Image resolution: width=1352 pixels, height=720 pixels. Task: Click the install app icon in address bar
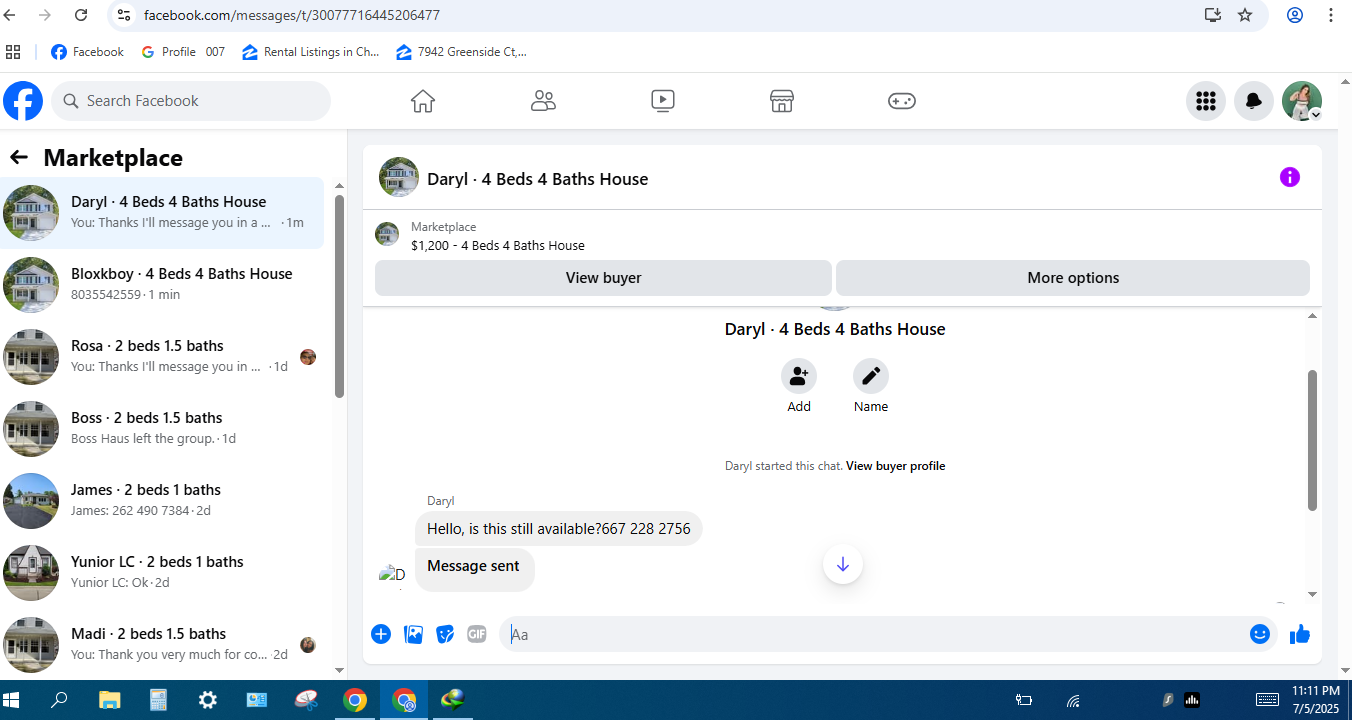1213,15
